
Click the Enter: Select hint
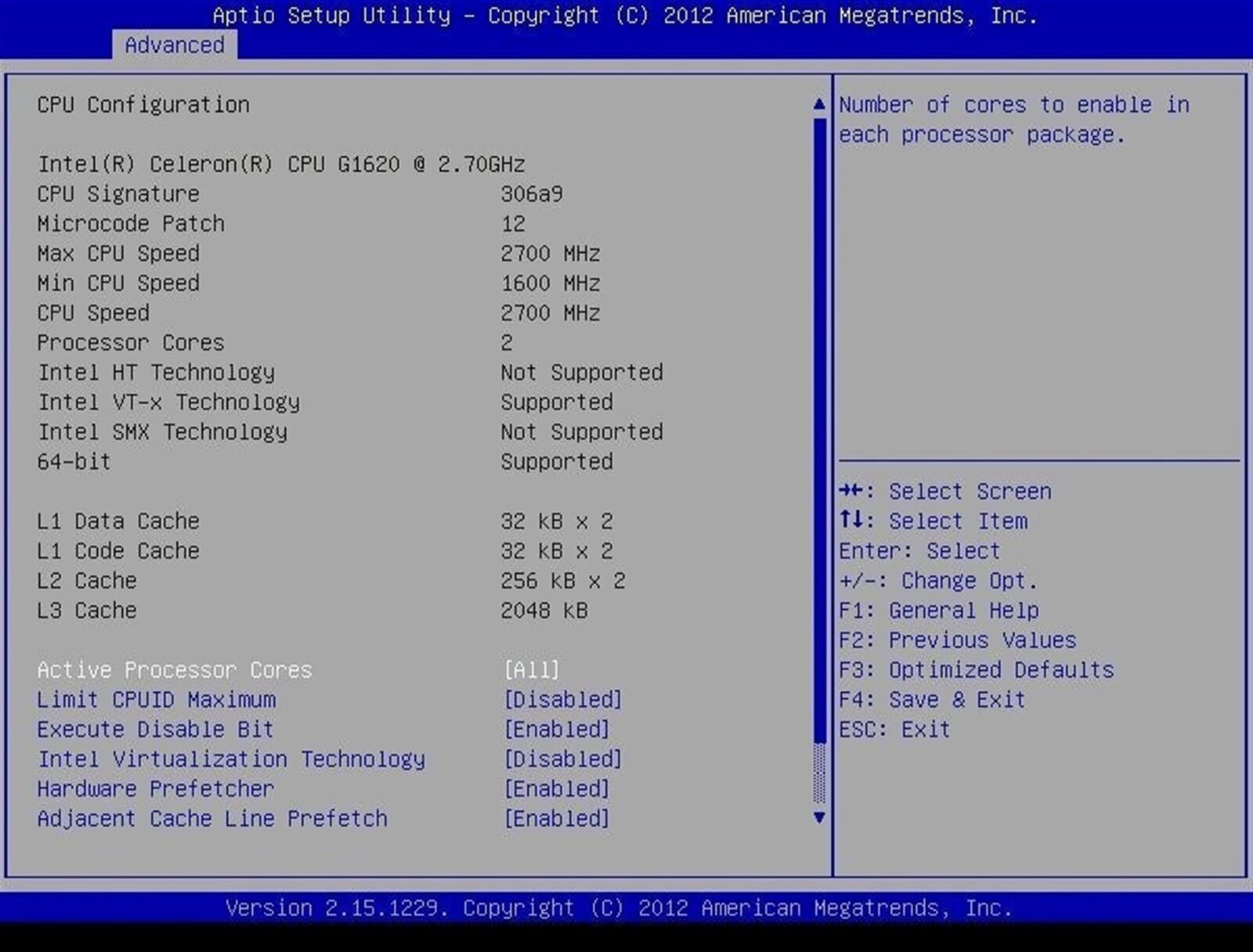(920, 551)
